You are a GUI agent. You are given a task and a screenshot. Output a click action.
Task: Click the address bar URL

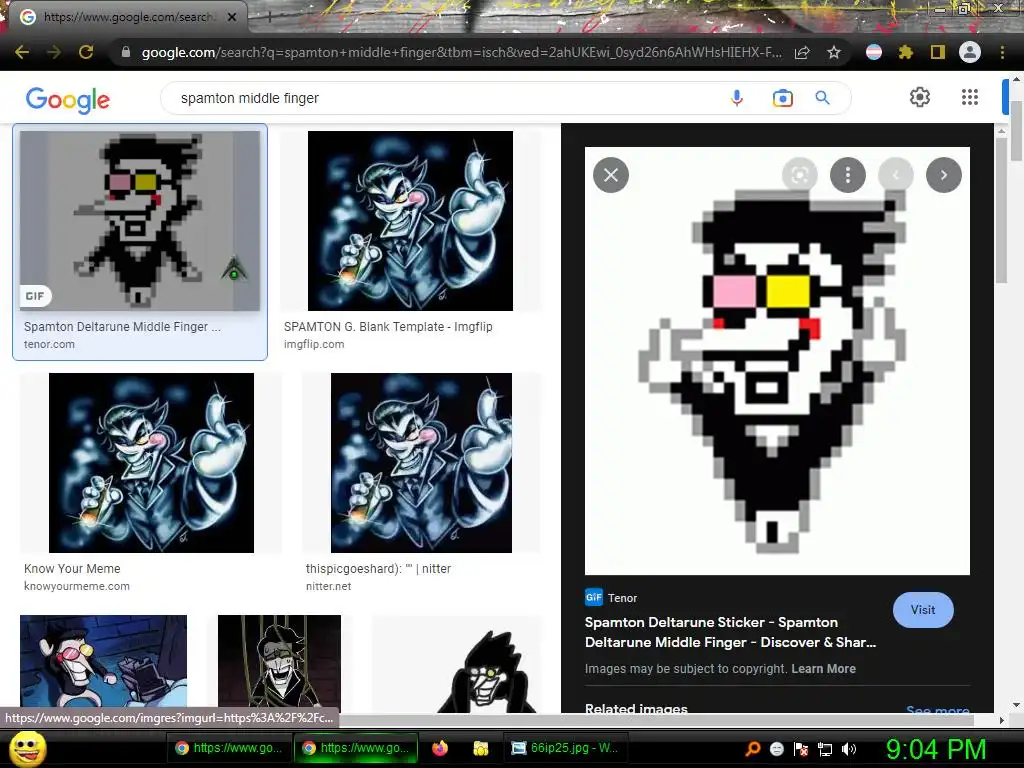click(x=462, y=52)
